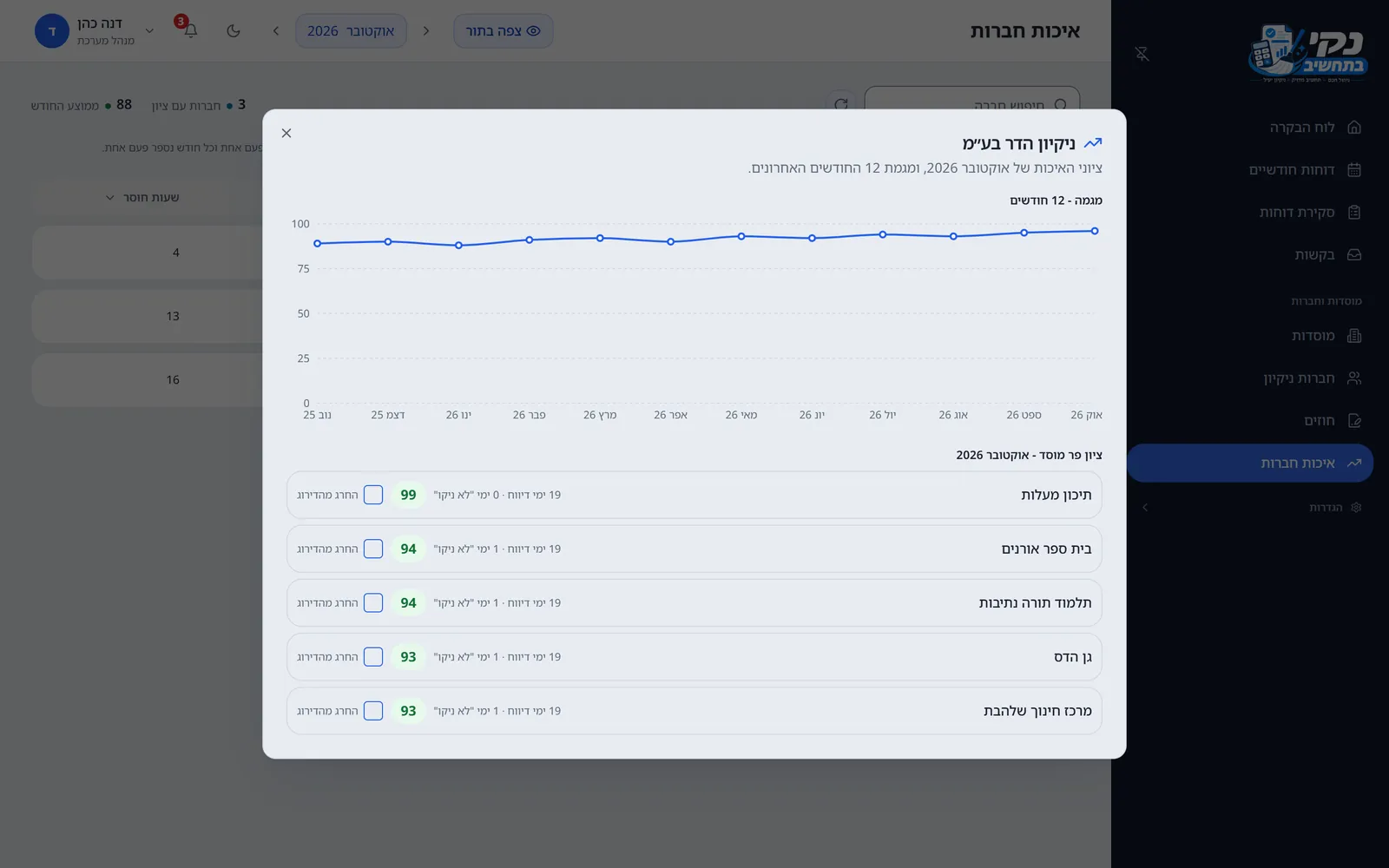This screenshot has height=868, width=1389.
Task: Open דוחות חודשיים in the sidebar
Action: pyautogui.click(x=1250, y=170)
